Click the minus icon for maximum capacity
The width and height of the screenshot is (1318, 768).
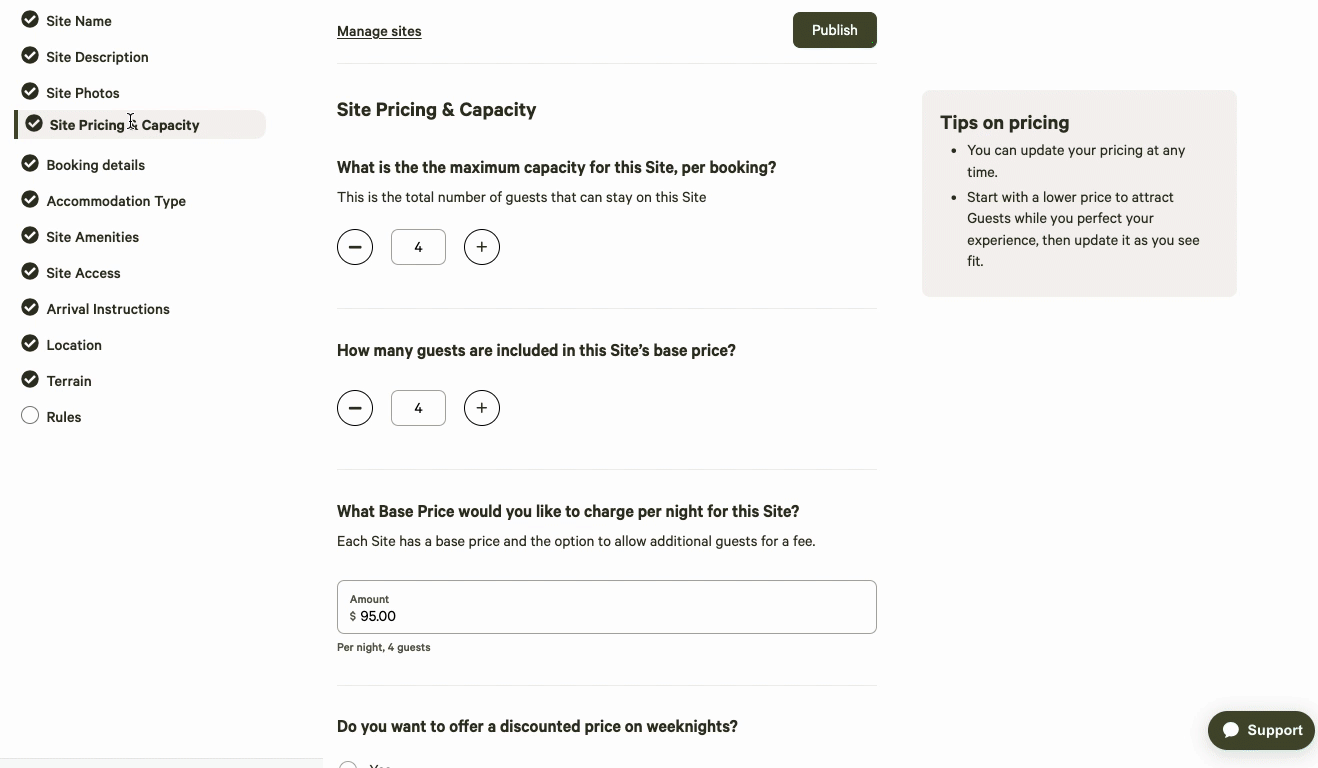[355, 247]
